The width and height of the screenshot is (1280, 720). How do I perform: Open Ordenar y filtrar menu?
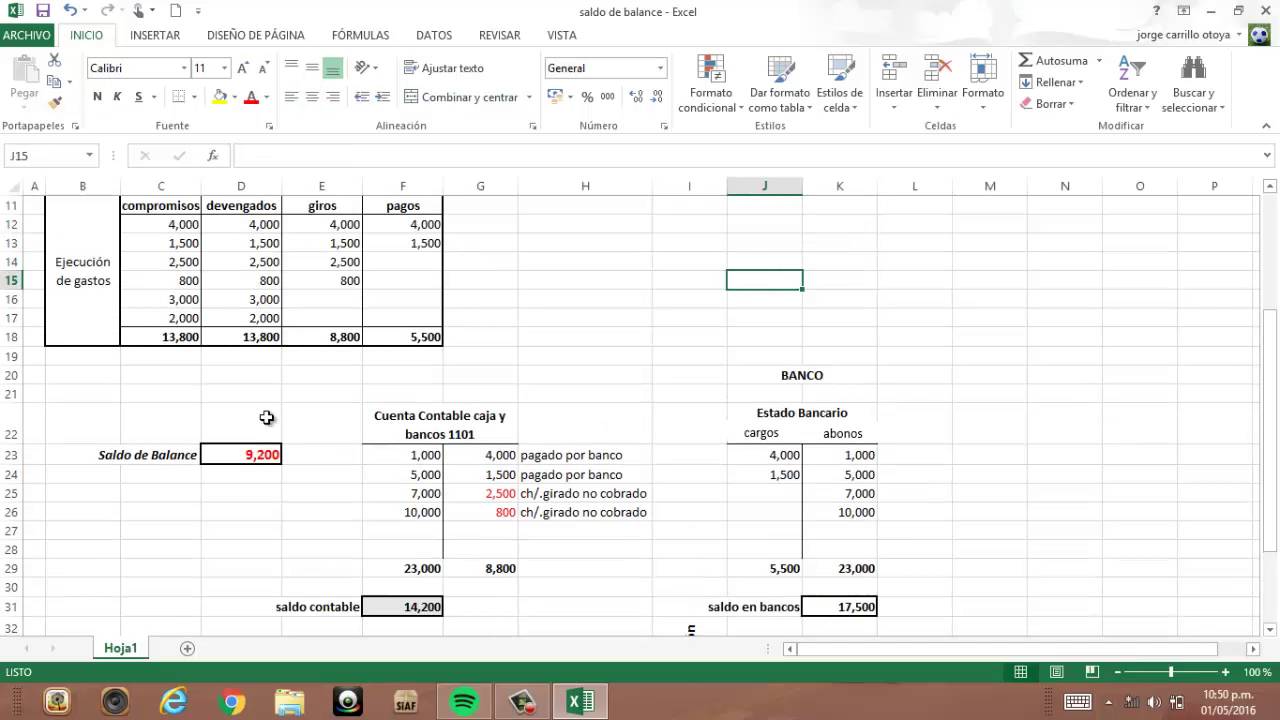(1132, 84)
